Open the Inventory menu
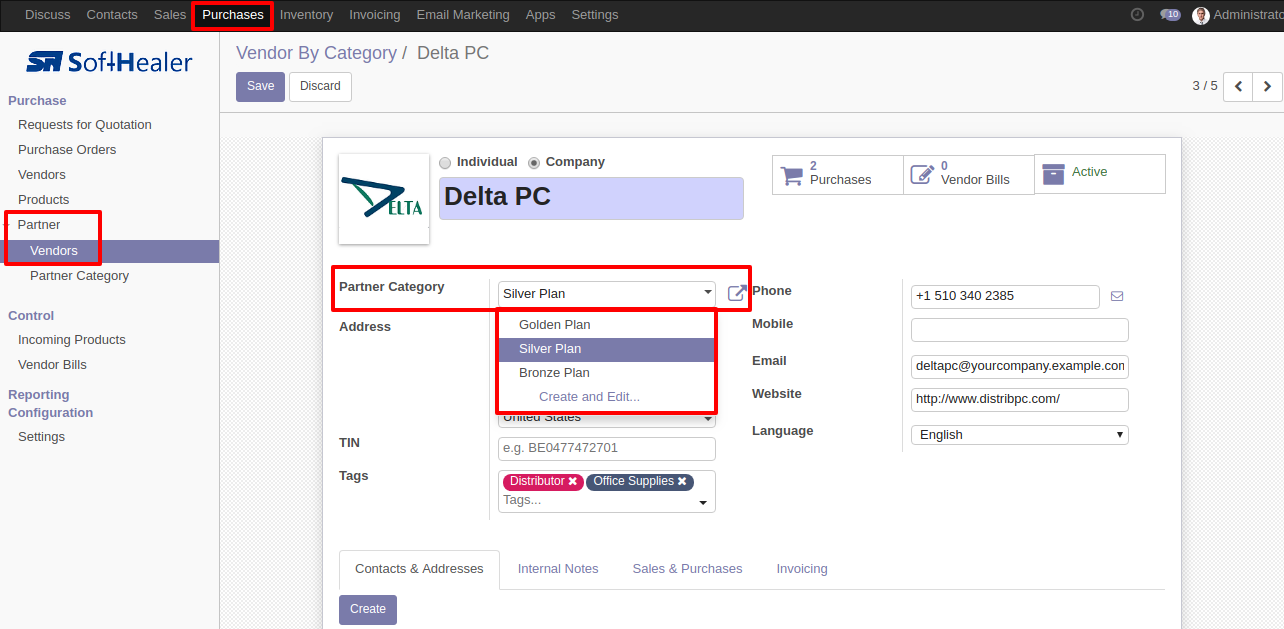 tap(306, 15)
